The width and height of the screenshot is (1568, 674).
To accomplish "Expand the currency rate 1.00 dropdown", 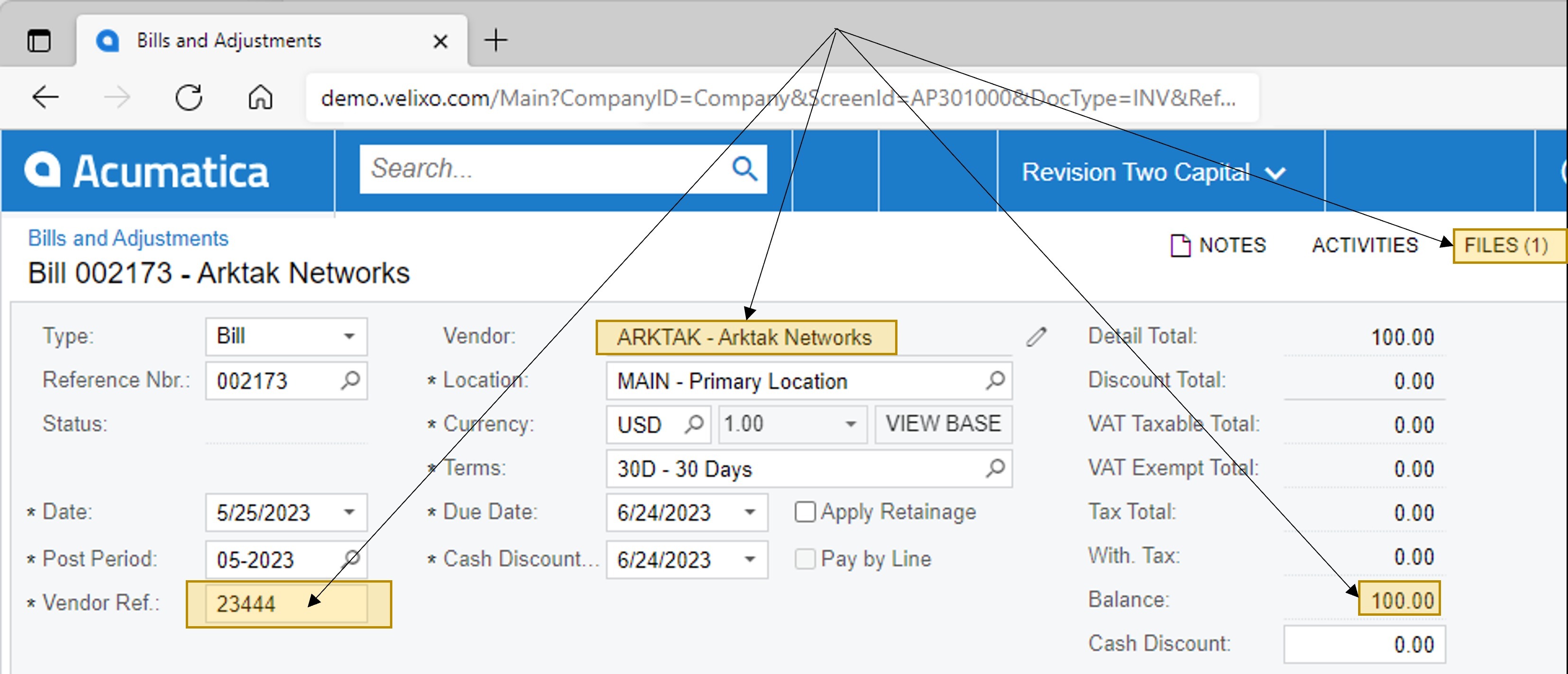I will [x=851, y=424].
